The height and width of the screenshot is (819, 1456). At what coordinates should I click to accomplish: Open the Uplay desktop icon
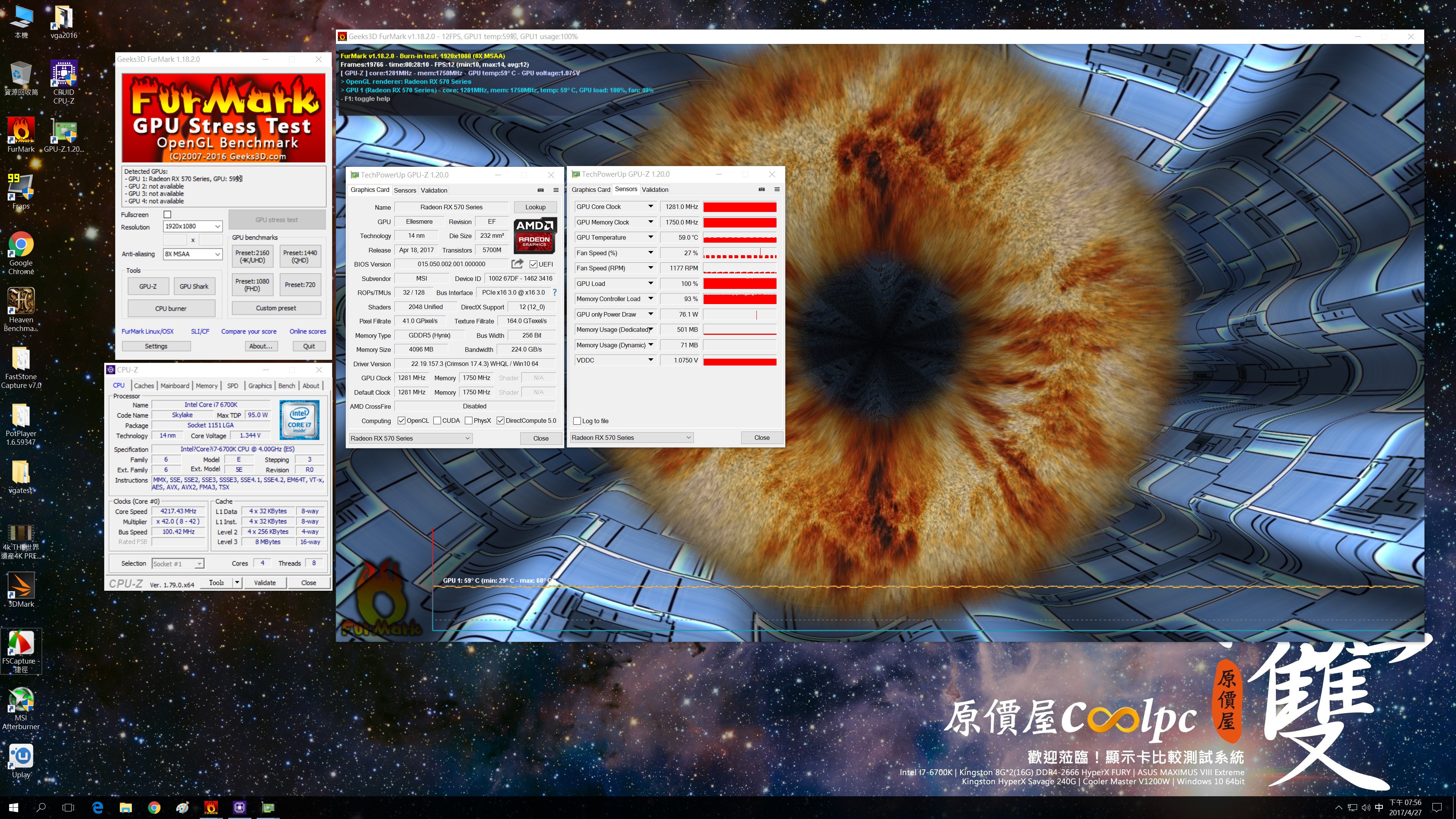pos(21,760)
